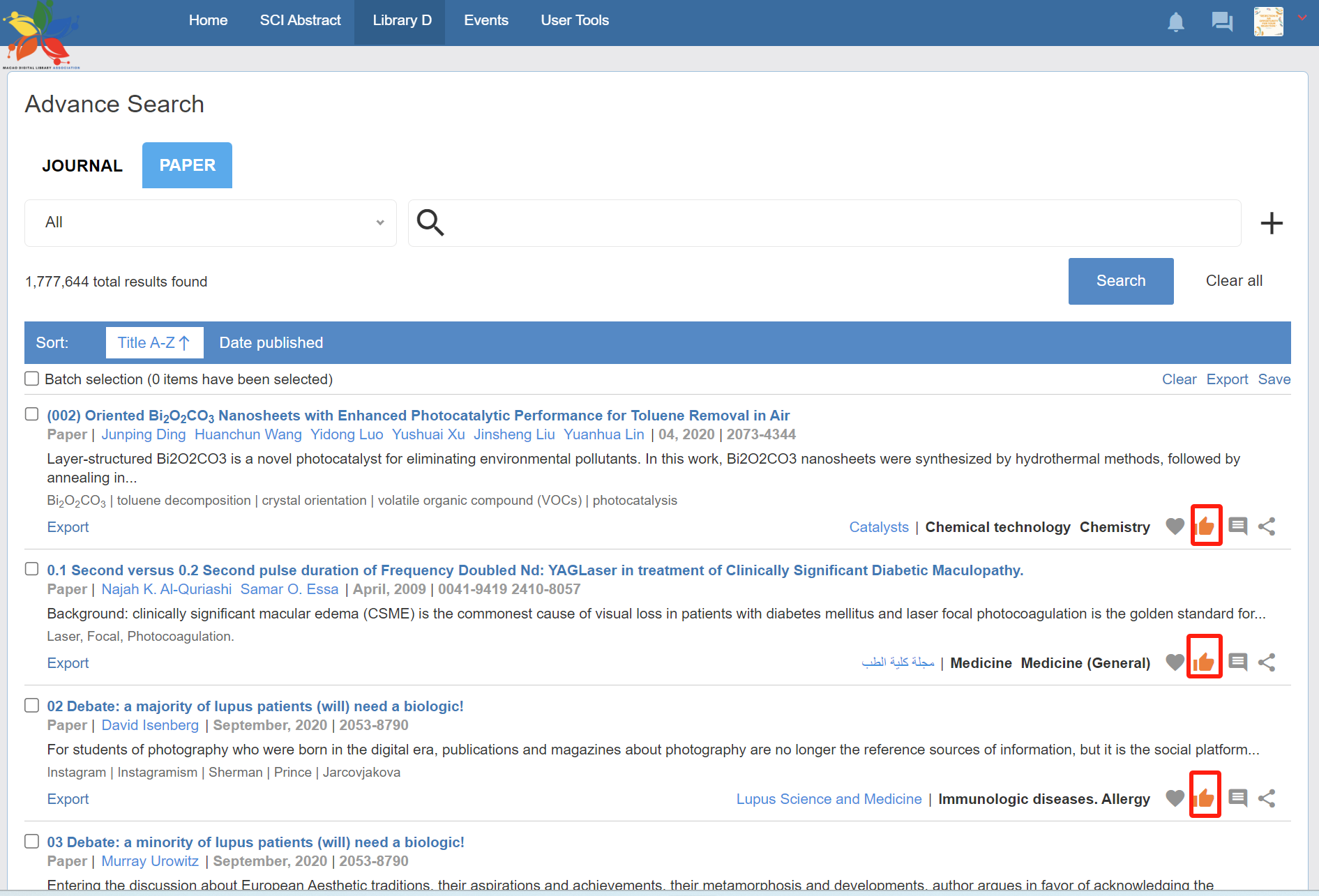Image resolution: width=1319 pixels, height=896 pixels.
Task: Check the Bi2O2CO3 Nanosheets paper checkbox
Action: 32,414
